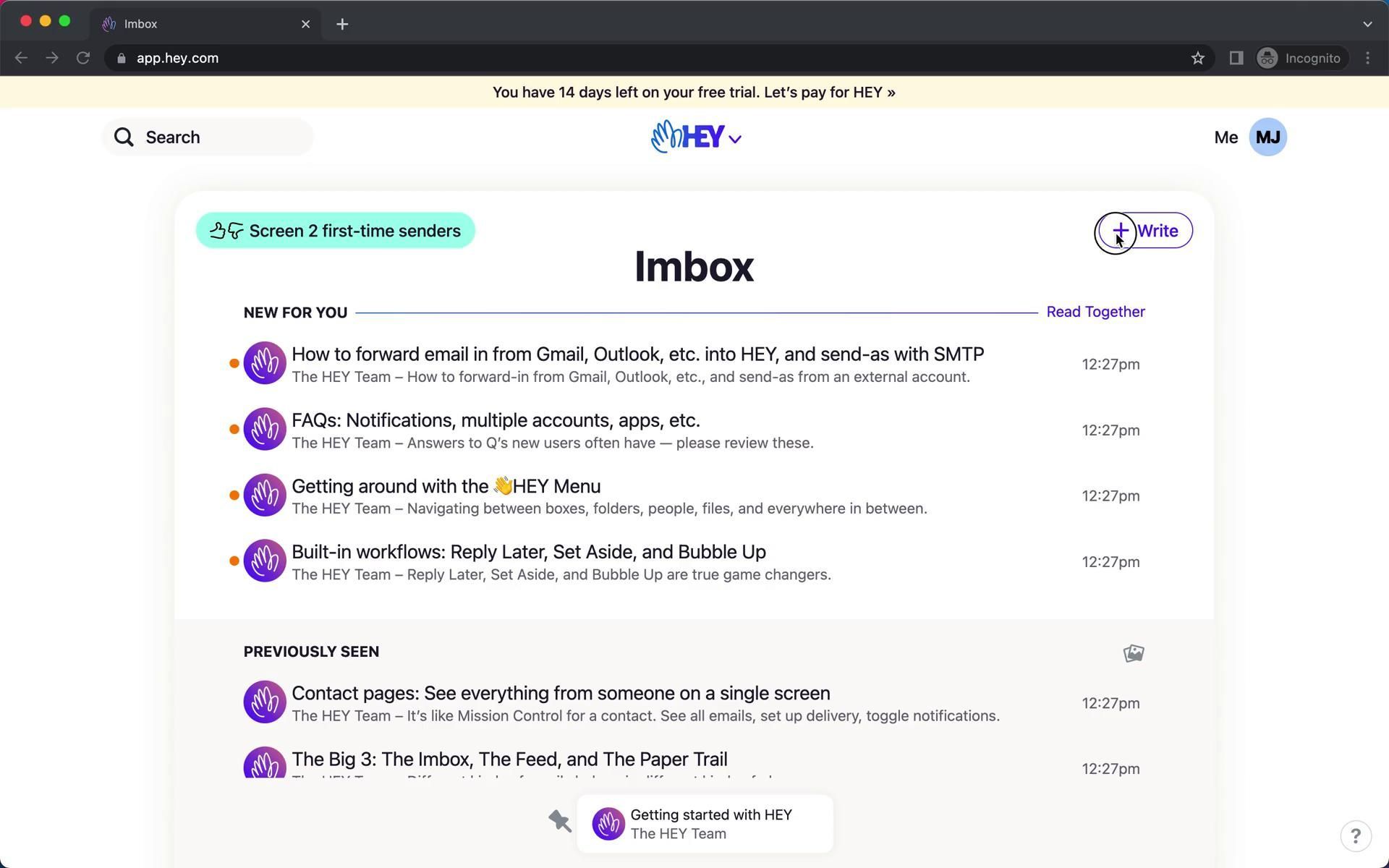
Task: Click the MJ avatar icon
Action: (x=1267, y=137)
